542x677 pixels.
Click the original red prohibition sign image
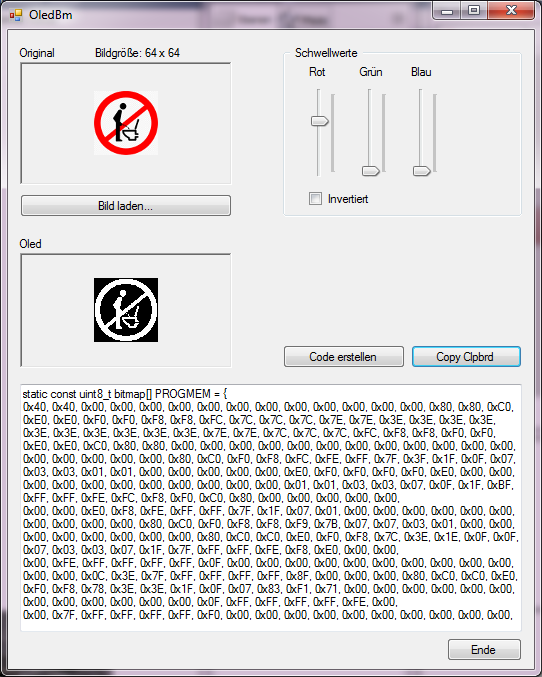(x=126, y=123)
